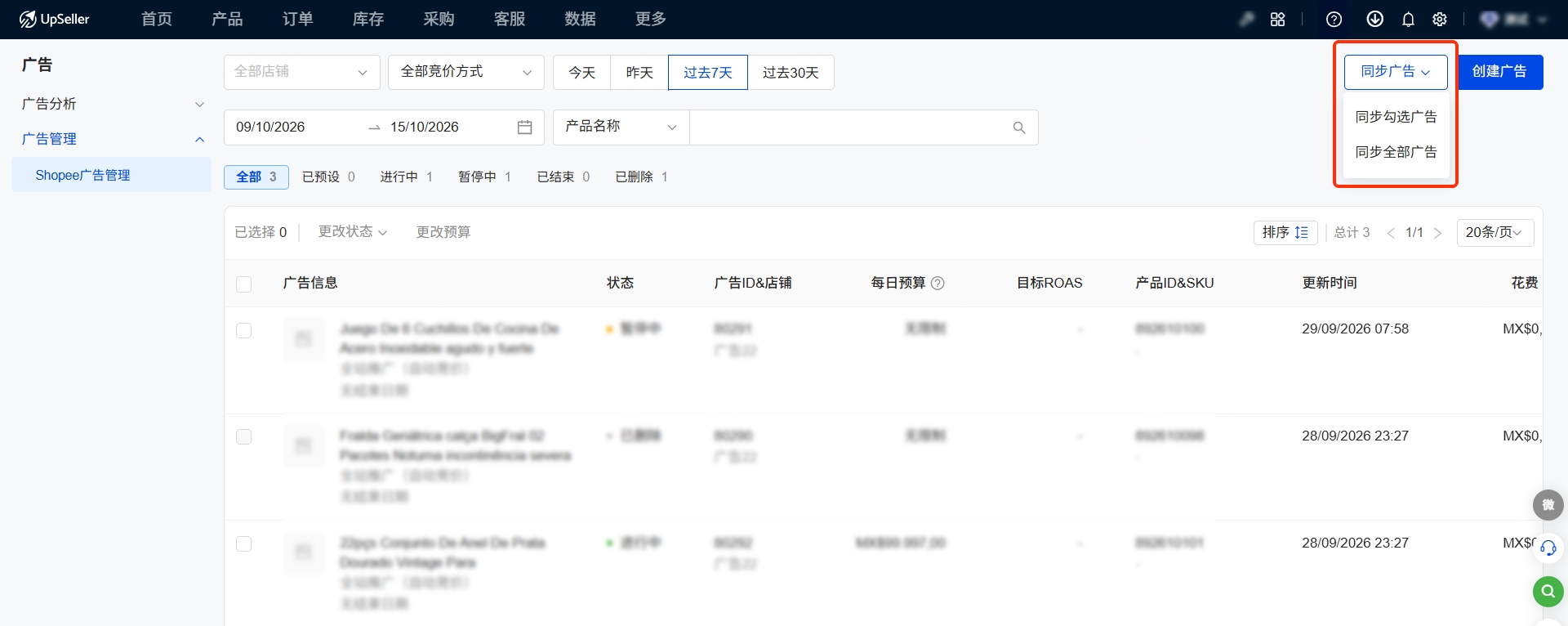This screenshot has height=626, width=1568.
Task: Click the 排序 sort button
Action: 1285,233
